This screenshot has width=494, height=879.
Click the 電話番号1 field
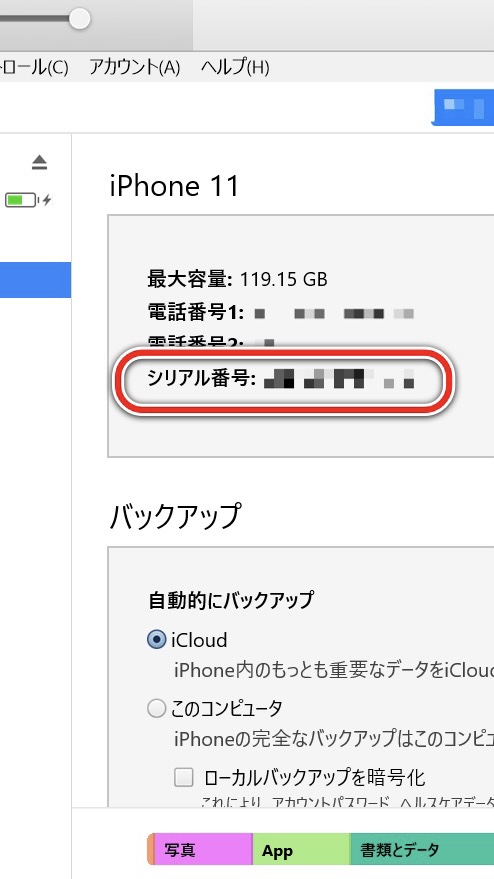[x=280, y=313]
